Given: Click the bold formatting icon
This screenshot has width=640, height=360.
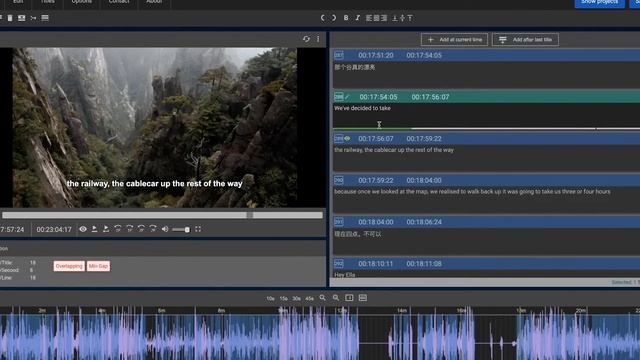Looking at the screenshot, I should 346,18.
